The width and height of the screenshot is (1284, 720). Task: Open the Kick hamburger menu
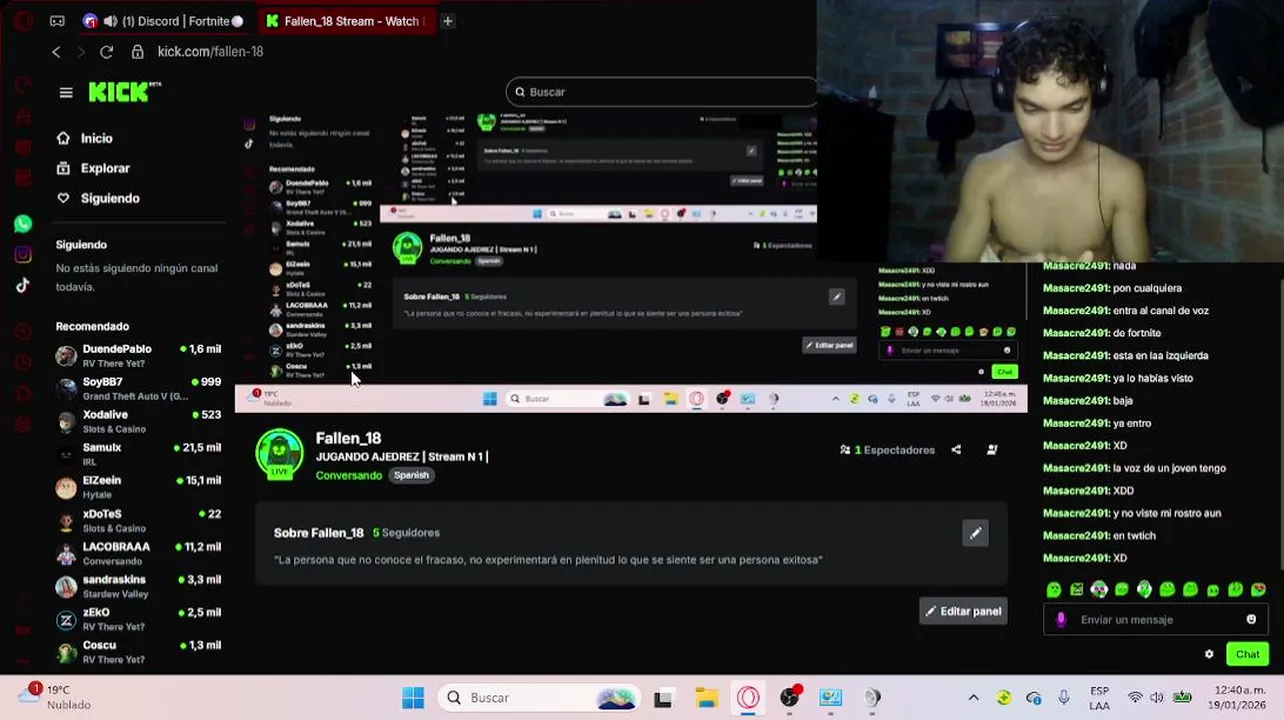point(66,92)
